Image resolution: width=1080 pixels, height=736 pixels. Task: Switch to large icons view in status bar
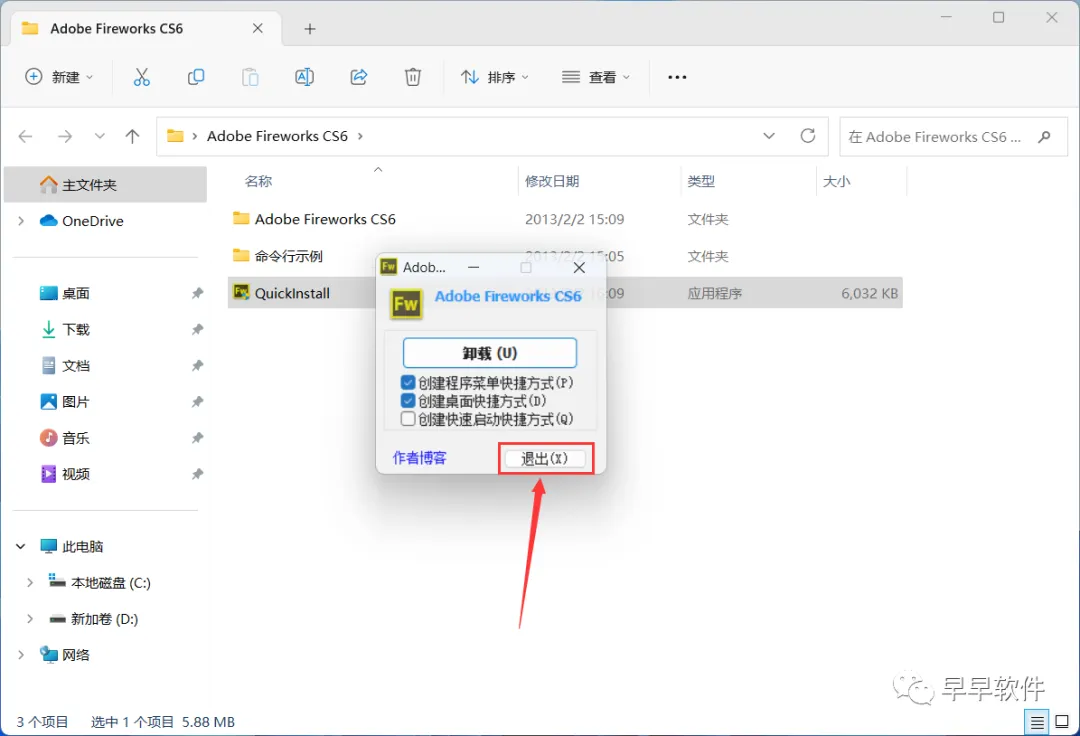click(x=1062, y=722)
